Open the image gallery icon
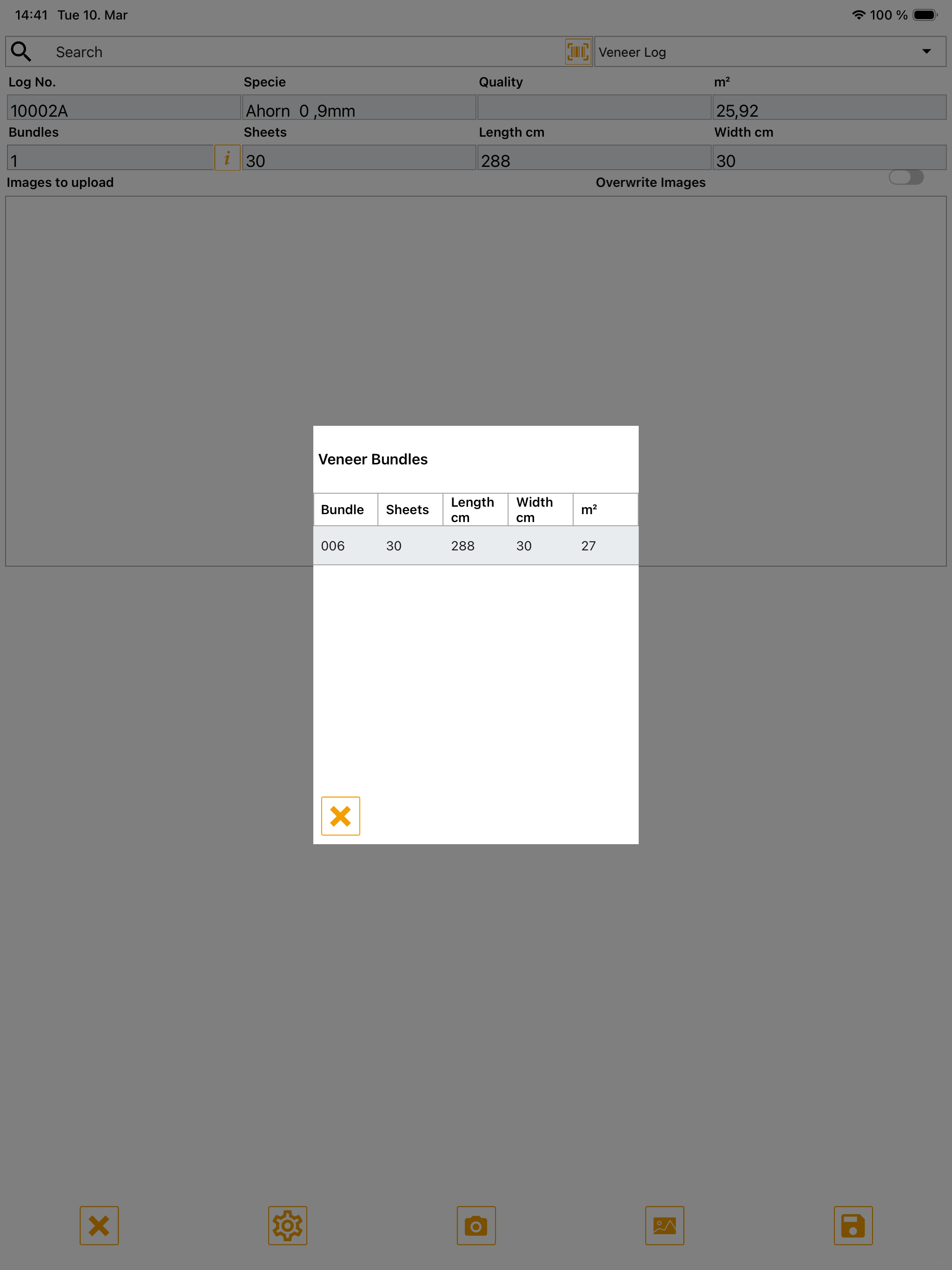The width and height of the screenshot is (952, 1270). click(x=664, y=1225)
